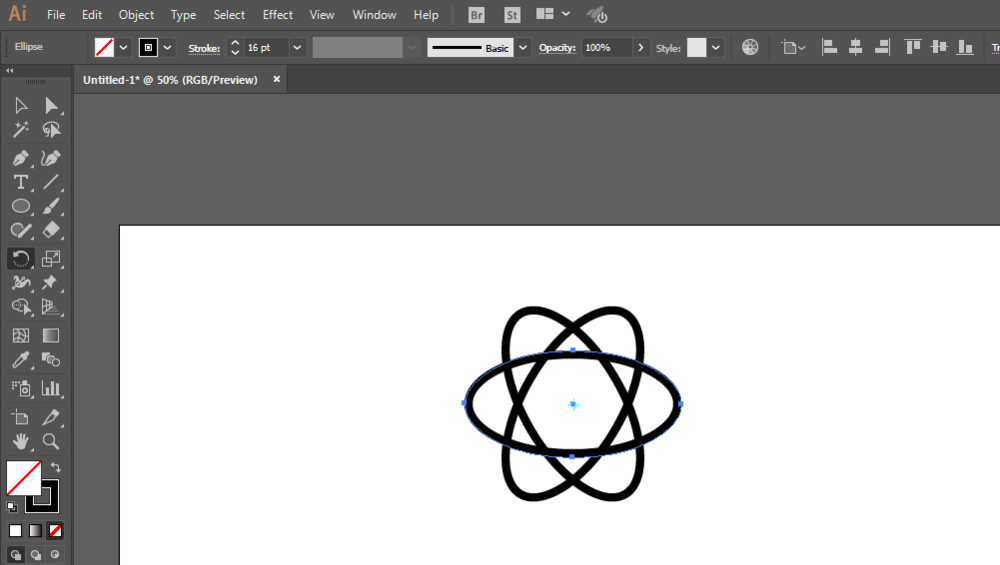The width and height of the screenshot is (1000, 565).
Task: Enable Draw Inside mode
Action: (55, 554)
